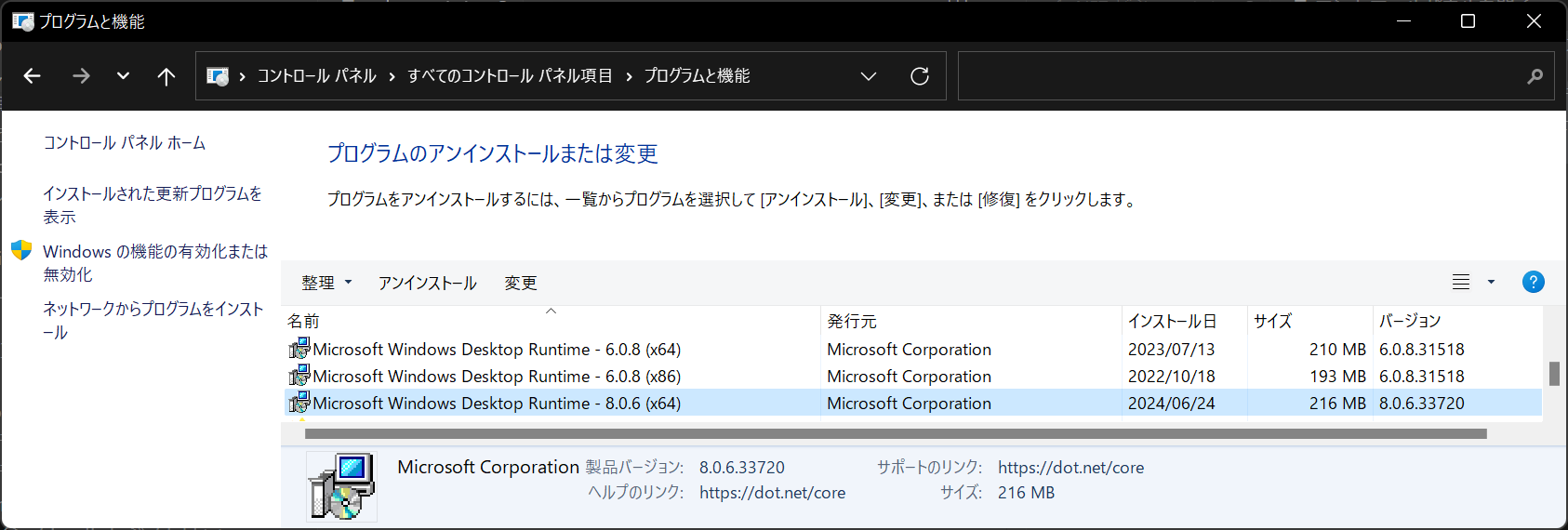Click the Back navigation arrow
Viewport: 1568px width, 530px height.
tap(33, 76)
